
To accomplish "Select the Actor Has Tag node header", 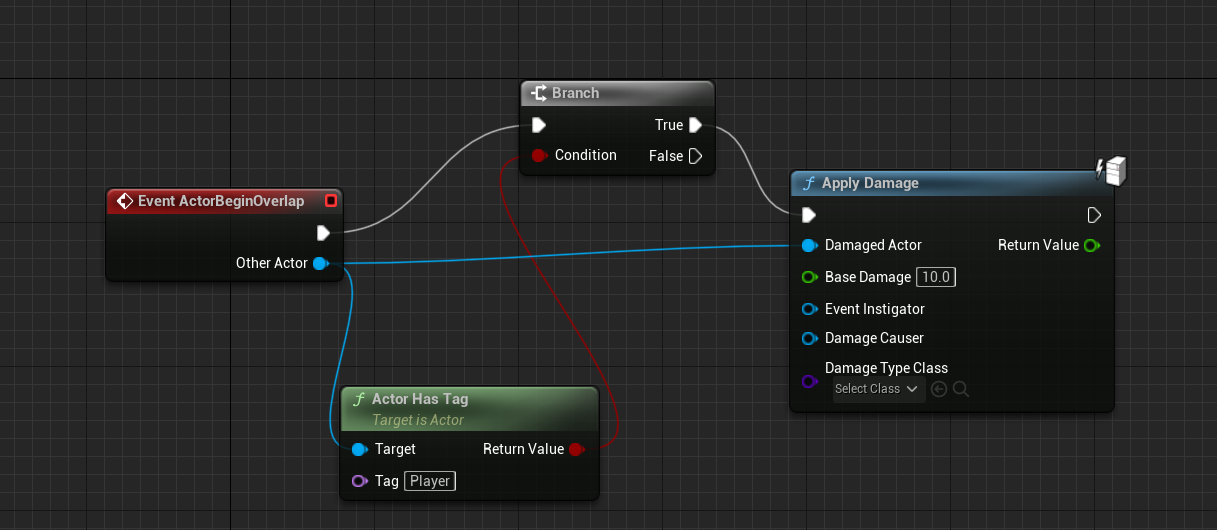I will [x=469, y=408].
